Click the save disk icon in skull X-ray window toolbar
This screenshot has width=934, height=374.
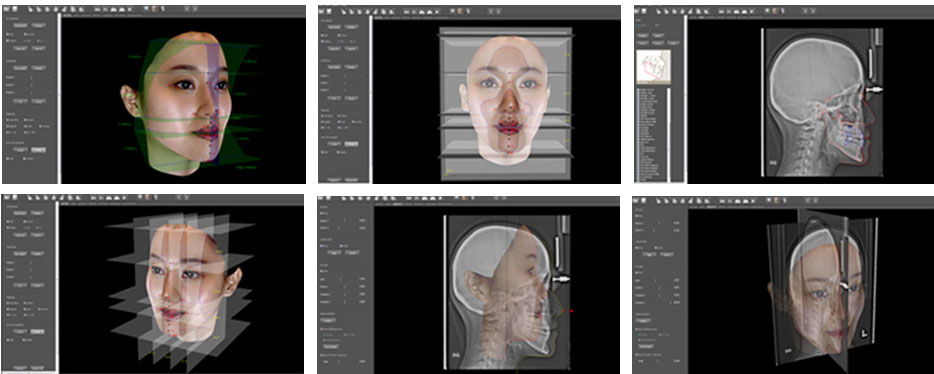644,11
